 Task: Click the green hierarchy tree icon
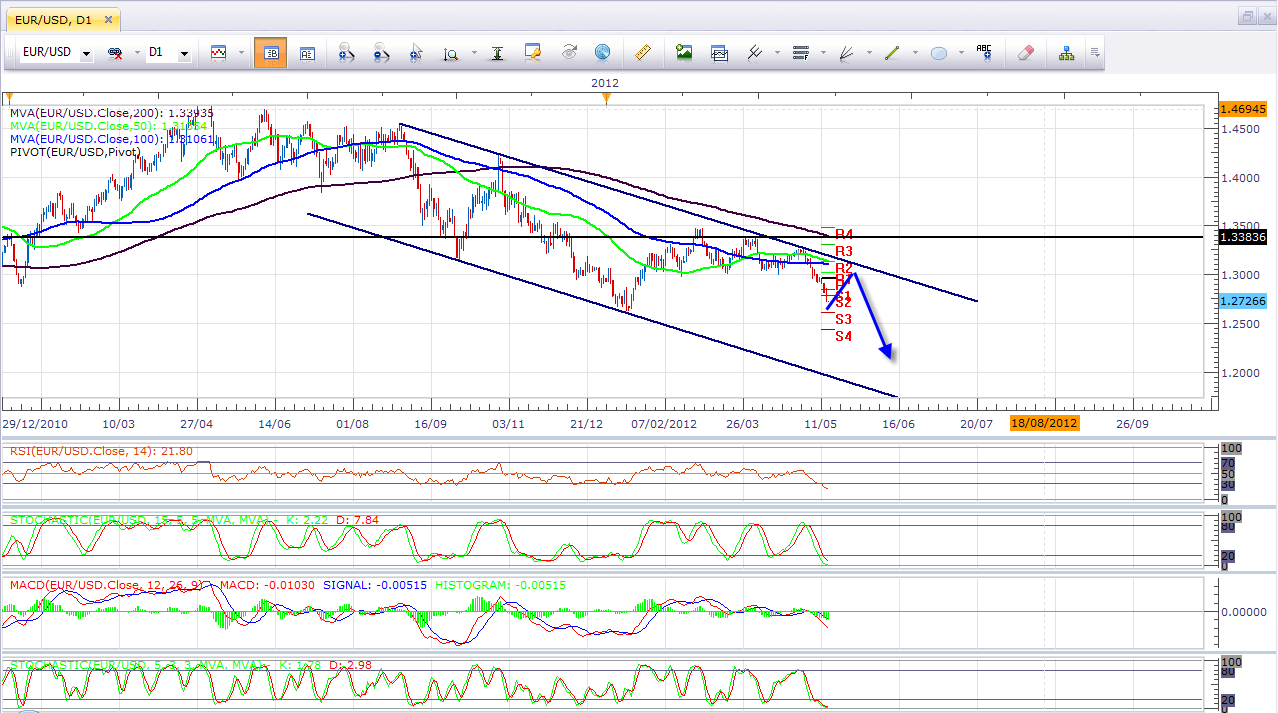tap(1067, 52)
